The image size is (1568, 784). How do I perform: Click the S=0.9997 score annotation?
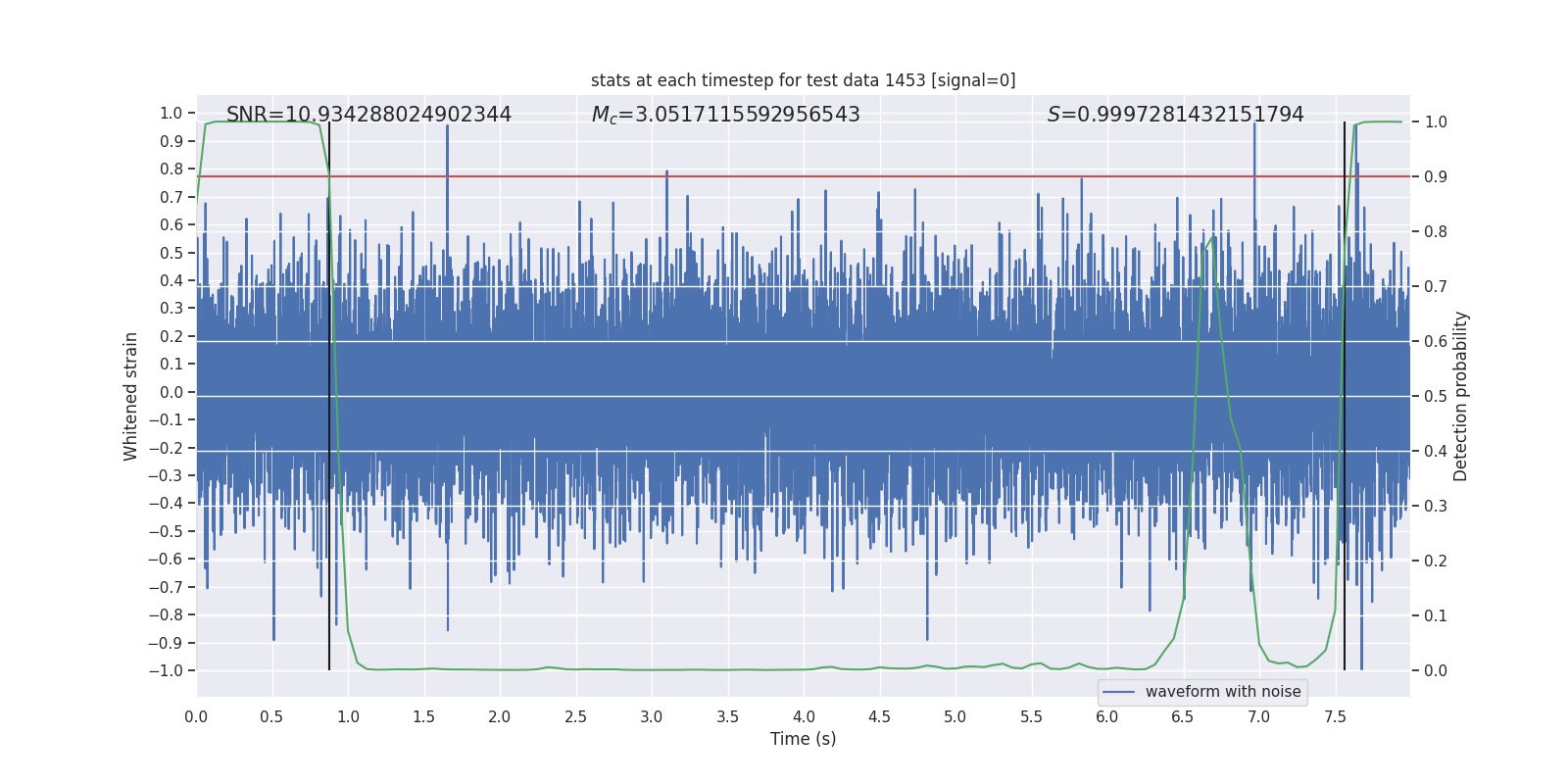pos(1175,115)
